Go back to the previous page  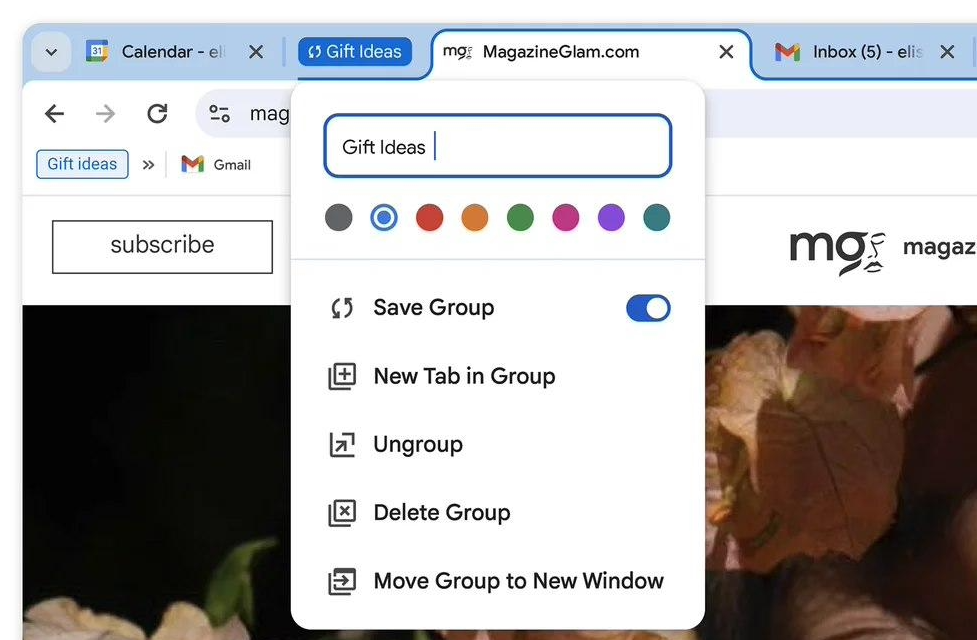55,113
